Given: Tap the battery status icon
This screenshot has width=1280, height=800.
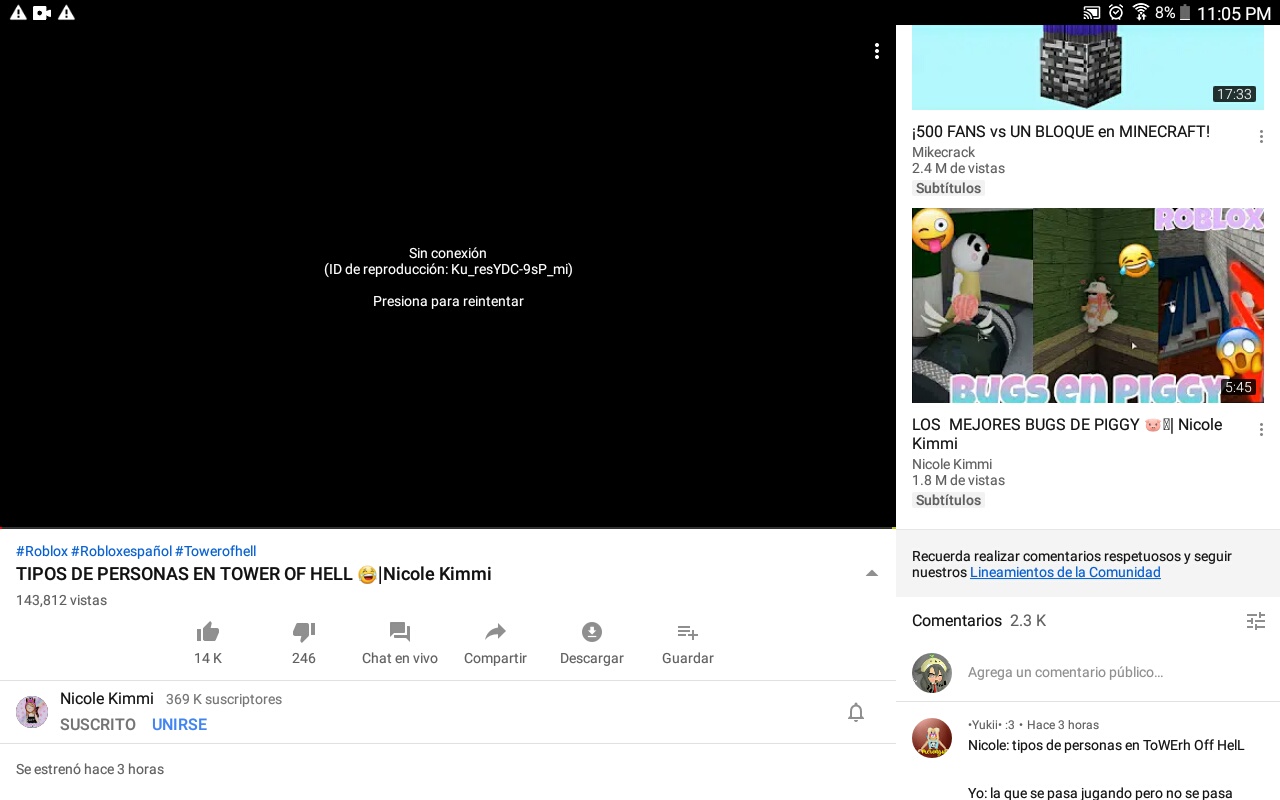Looking at the screenshot, I should pyautogui.click(x=1185, y=13).
